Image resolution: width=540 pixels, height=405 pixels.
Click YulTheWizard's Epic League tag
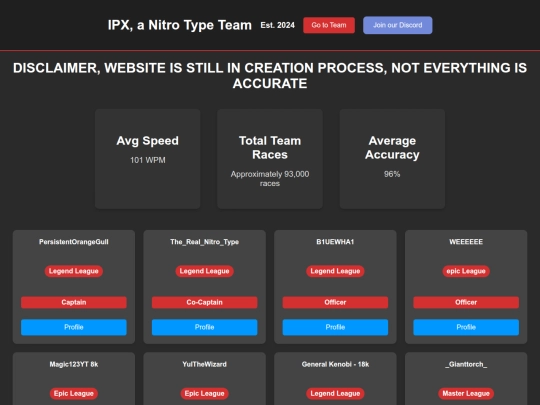pos(205,393)
